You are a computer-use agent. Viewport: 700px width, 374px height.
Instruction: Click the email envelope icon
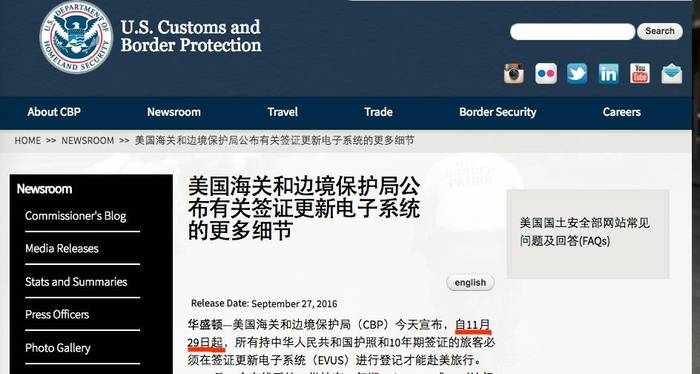point(671,74)
